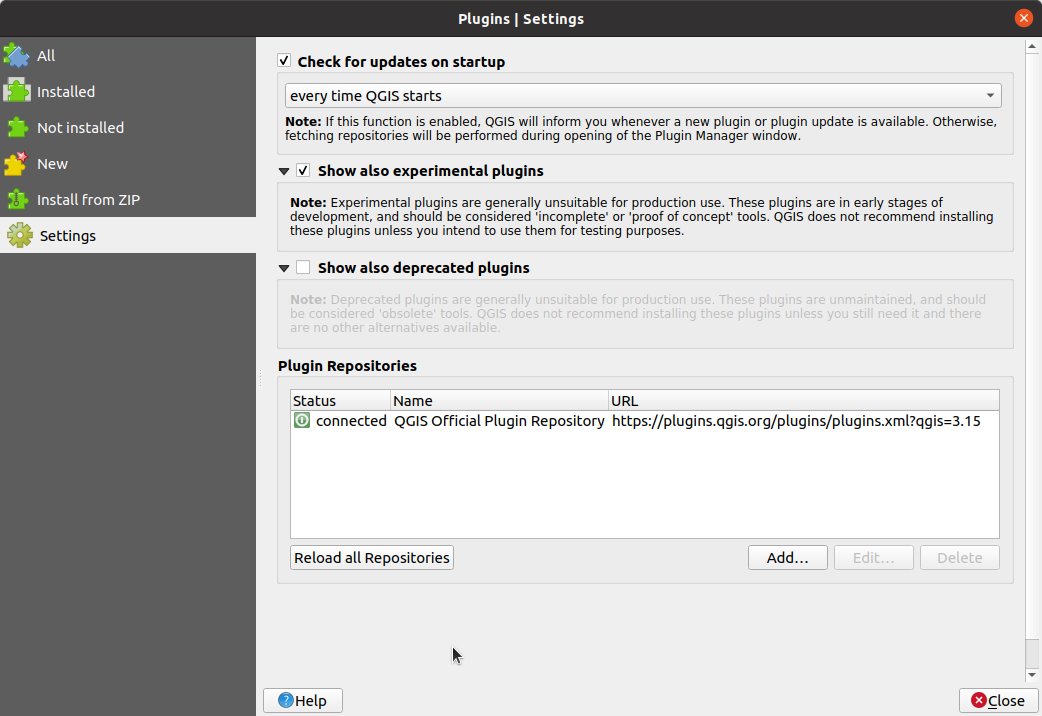
Task: Switch to the Installed tab
Action: click(128, 92)
